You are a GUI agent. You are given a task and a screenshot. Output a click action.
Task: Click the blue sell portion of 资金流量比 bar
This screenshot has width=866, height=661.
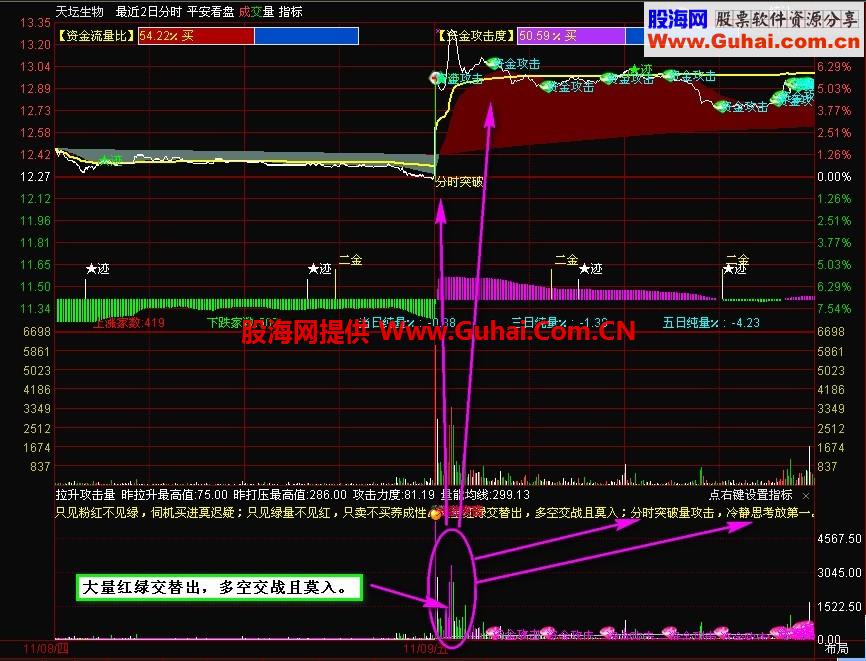(x=306, y=36)
